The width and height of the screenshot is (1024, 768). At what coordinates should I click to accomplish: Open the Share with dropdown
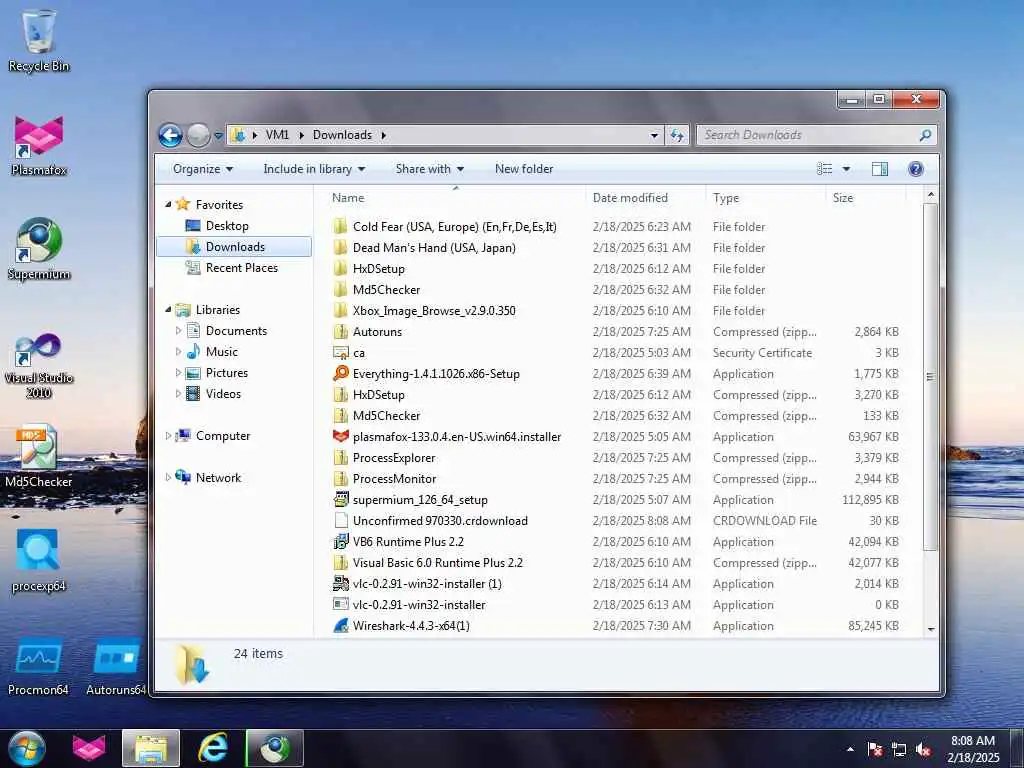(430, 169)
